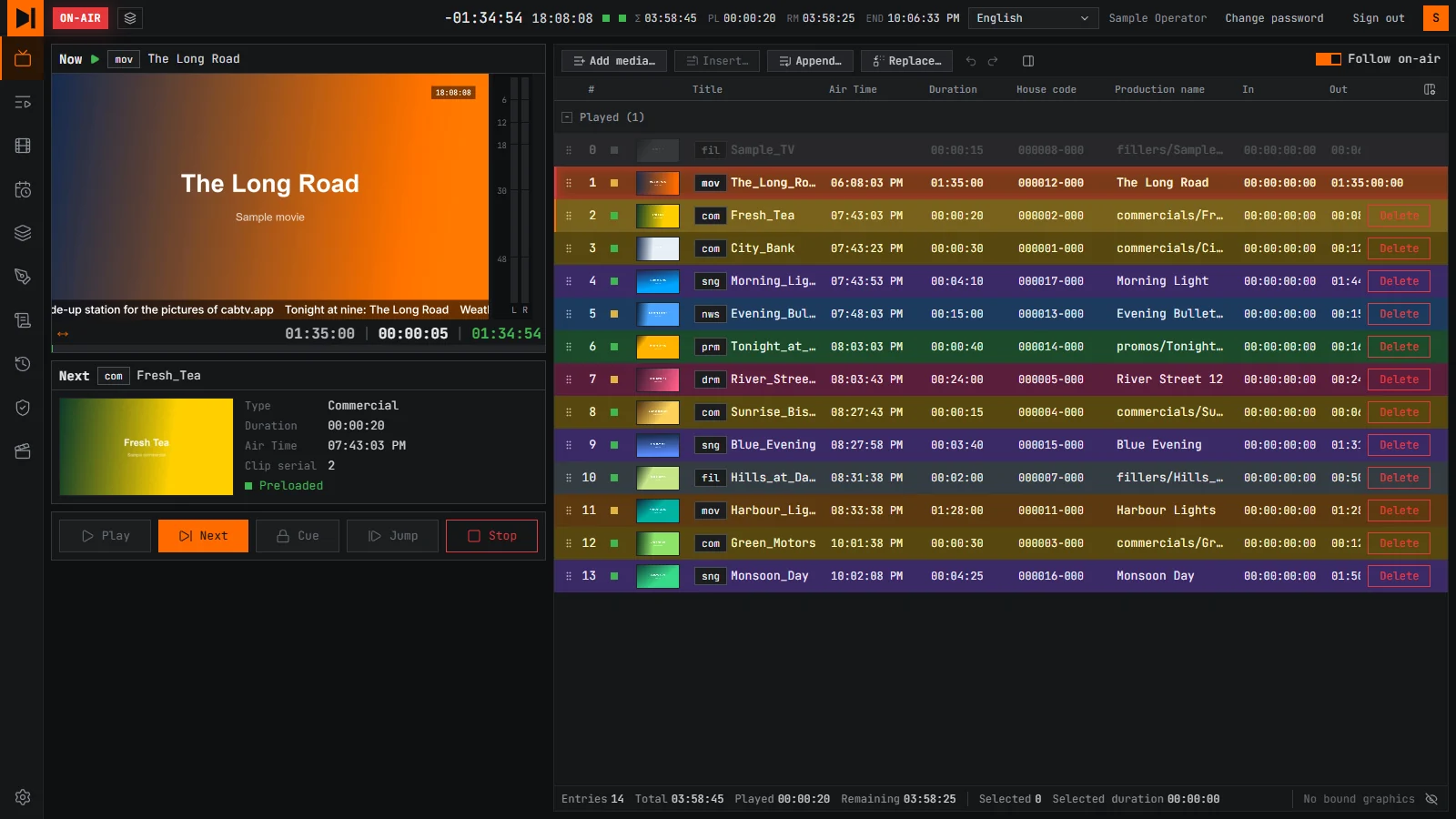Open the media library film icon

coord(23,146)
